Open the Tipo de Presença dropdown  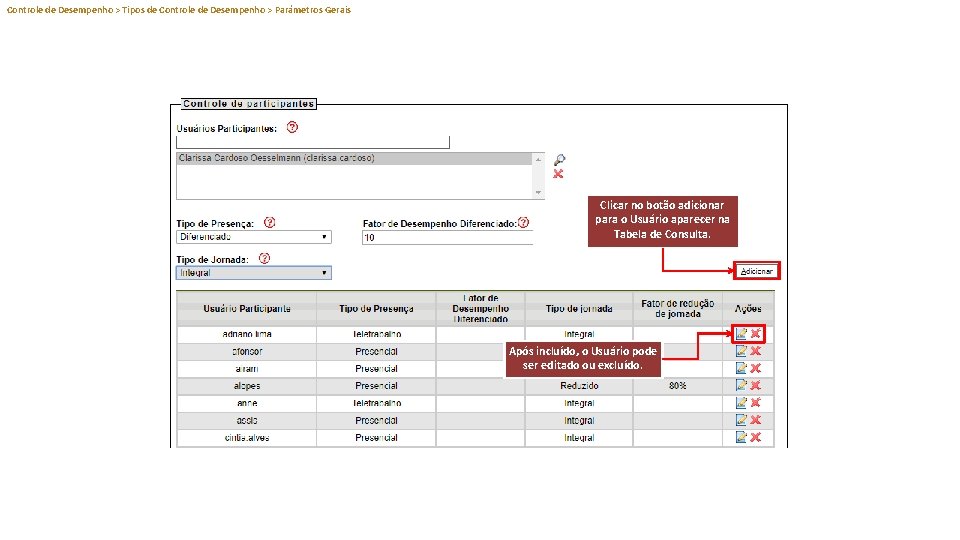click(x=253, y=237)
